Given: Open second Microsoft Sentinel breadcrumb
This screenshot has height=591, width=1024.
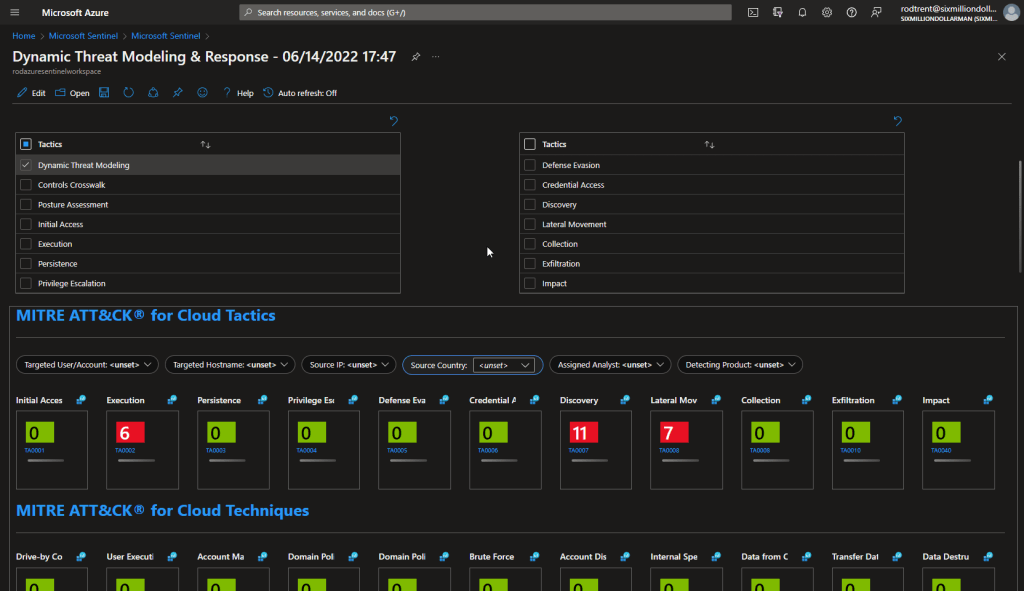Looking at the screenshot, I should (x=165, y=36).
